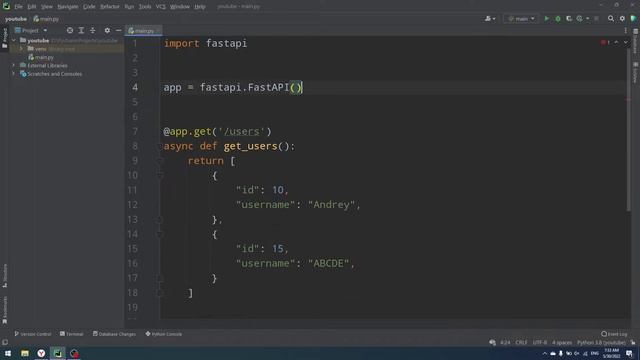Open the Version Control tool window
This screenshot has height=360, width=640.
click(33, 334)
